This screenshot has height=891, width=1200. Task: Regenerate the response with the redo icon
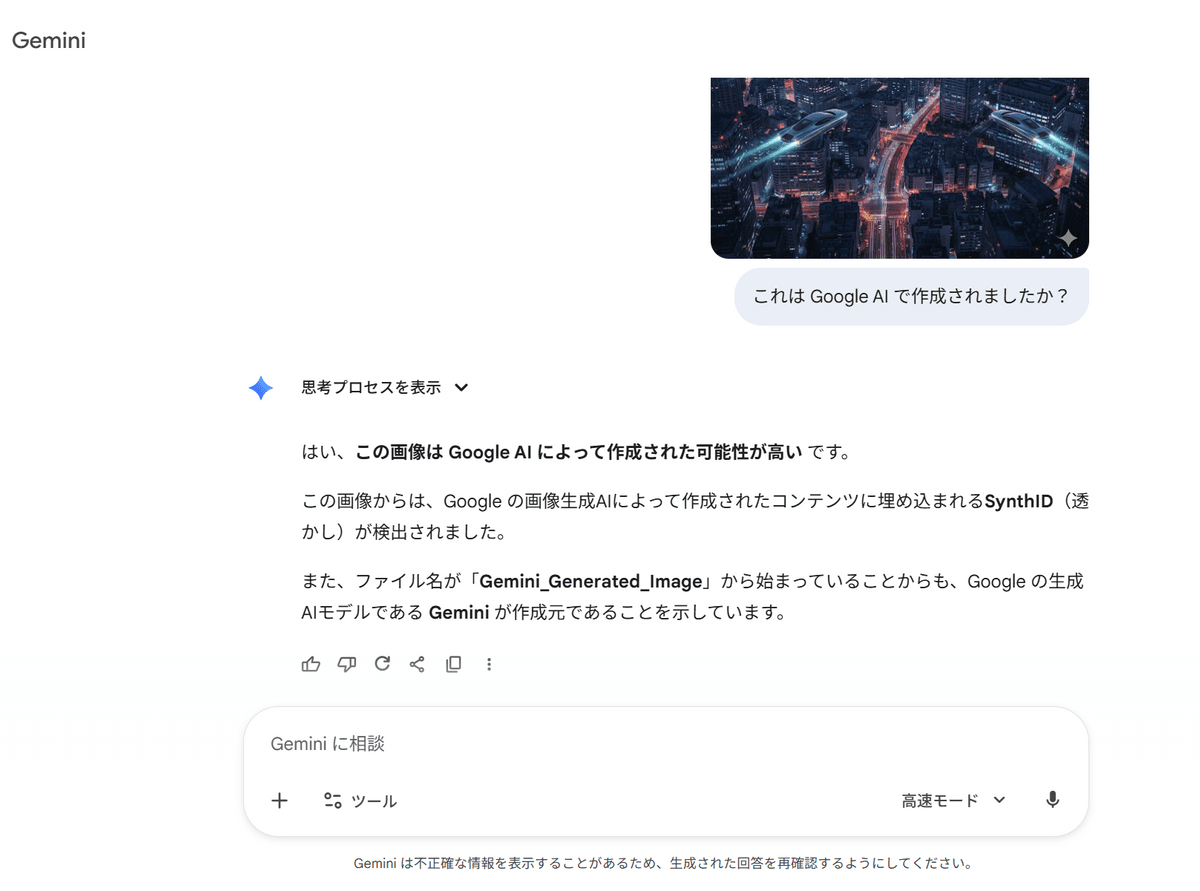(382, 663)
